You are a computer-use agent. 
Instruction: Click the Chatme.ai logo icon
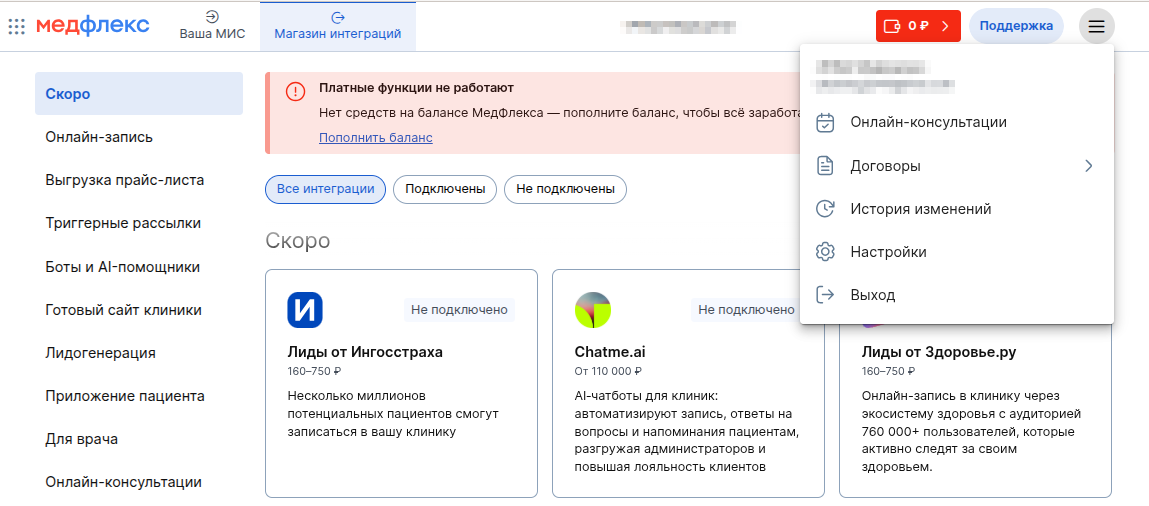tap(592, 310)
